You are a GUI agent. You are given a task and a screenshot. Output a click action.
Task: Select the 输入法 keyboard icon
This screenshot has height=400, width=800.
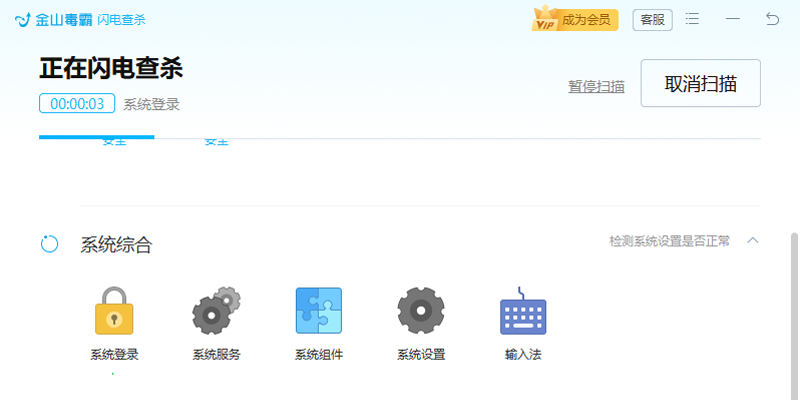pyautogui.click(x=523, y=311)
